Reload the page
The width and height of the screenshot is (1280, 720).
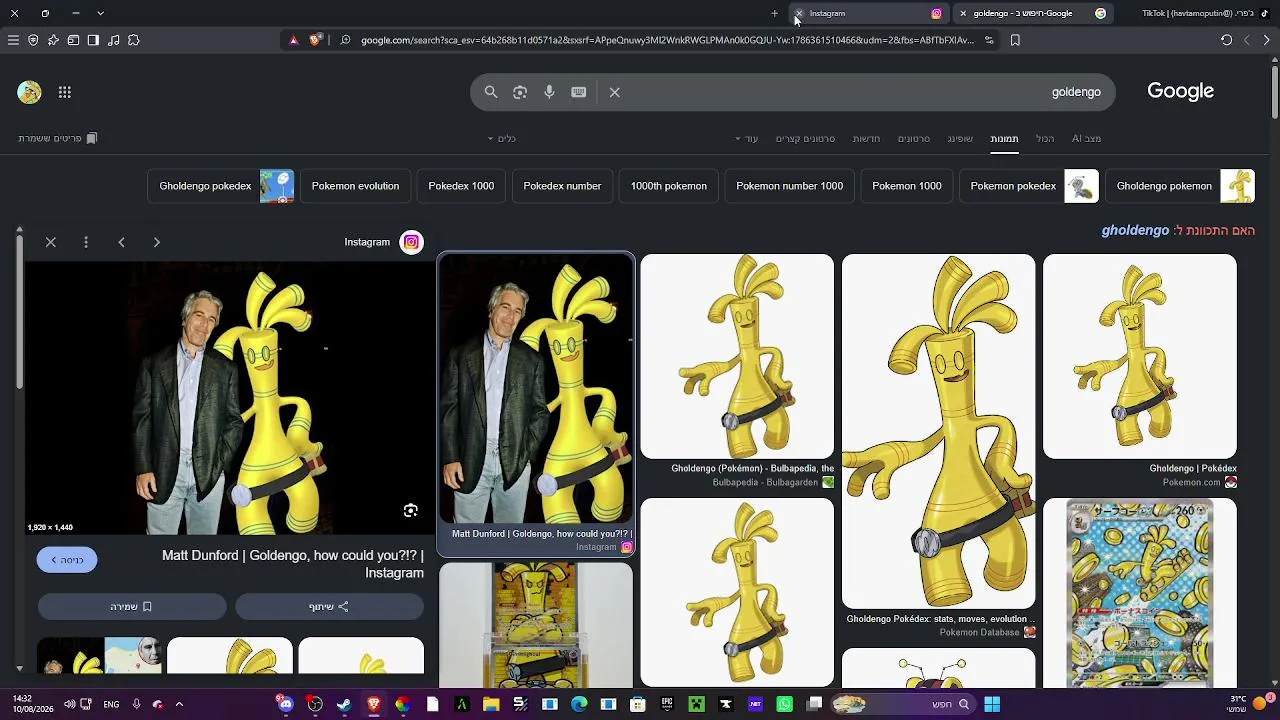(1226, 40)
